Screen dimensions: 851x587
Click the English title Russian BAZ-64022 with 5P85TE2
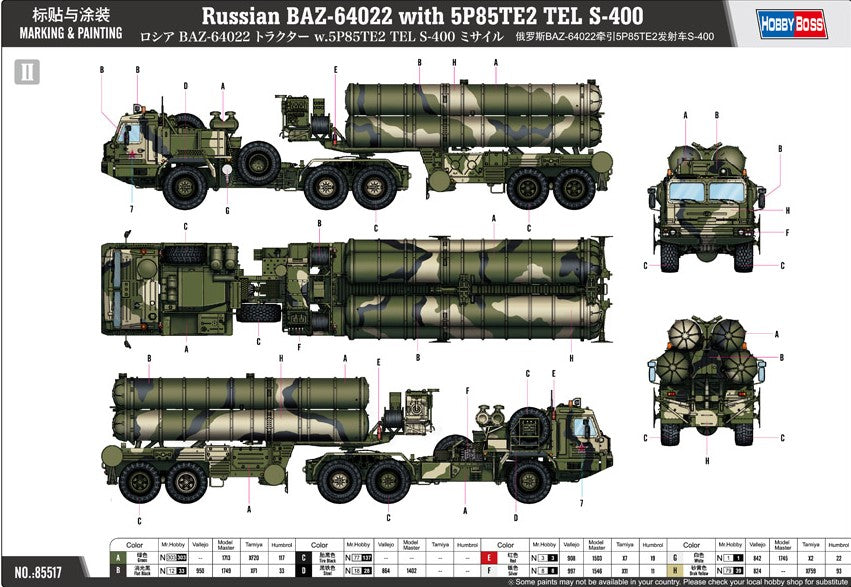pyautogui.click(x=422, y=16)
